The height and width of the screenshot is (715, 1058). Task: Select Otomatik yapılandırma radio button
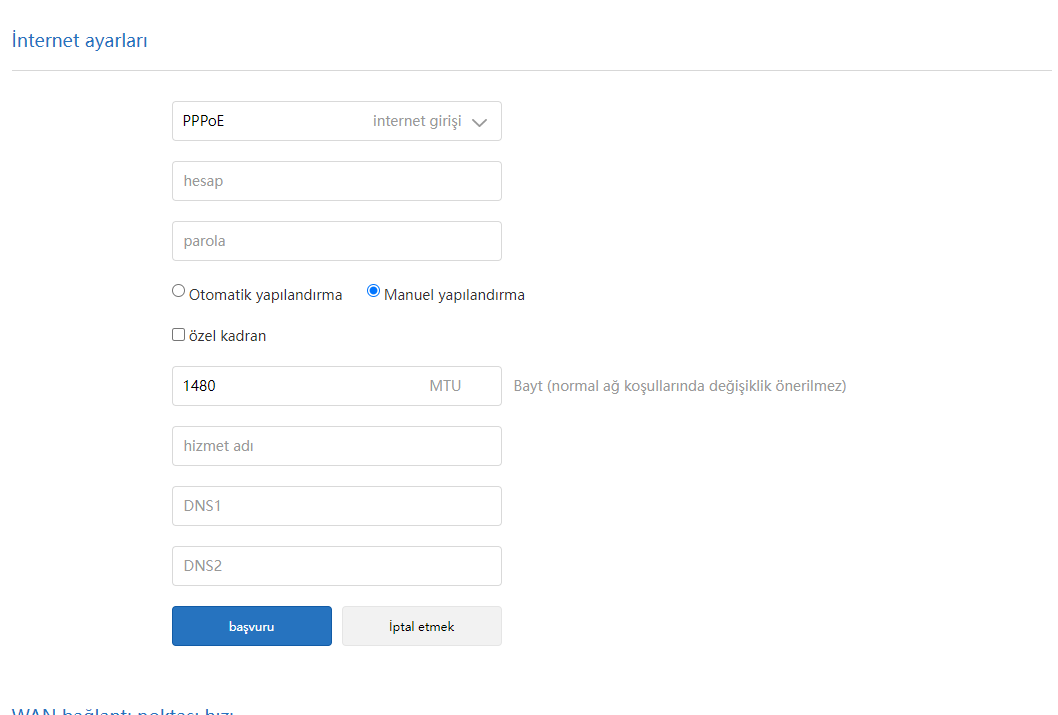178,291
